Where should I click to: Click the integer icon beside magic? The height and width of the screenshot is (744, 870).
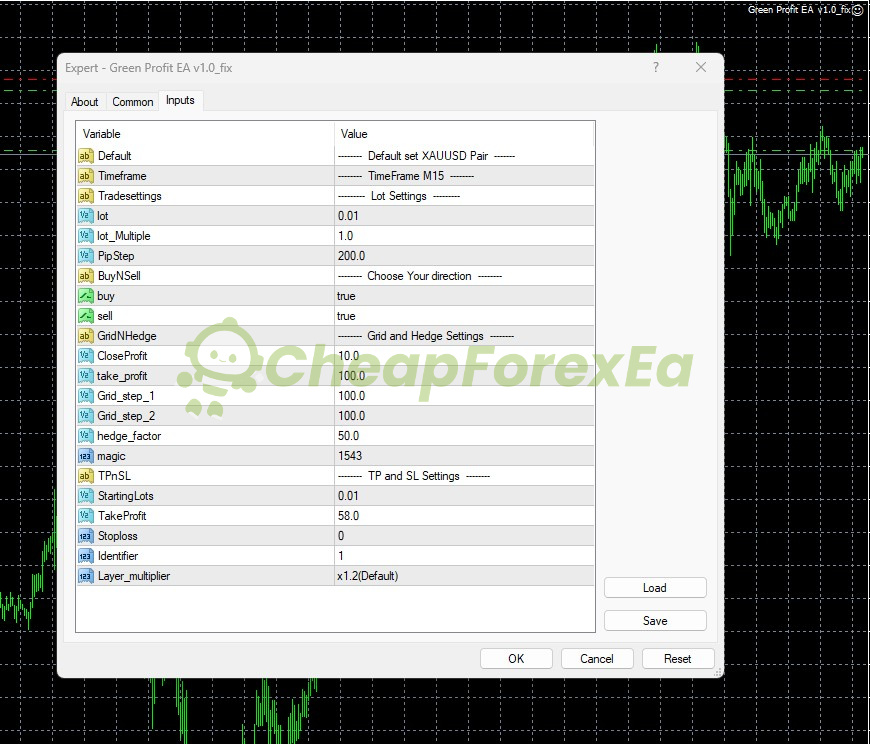coord(85,456)
